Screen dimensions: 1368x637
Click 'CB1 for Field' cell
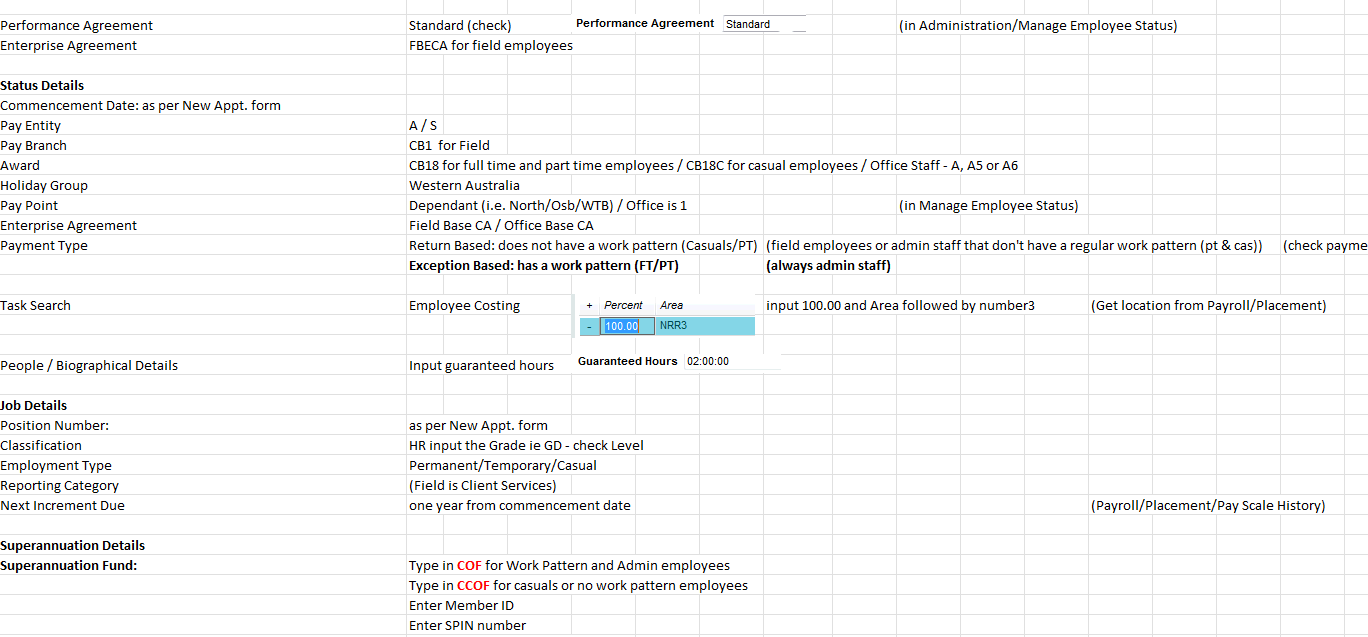449,145
